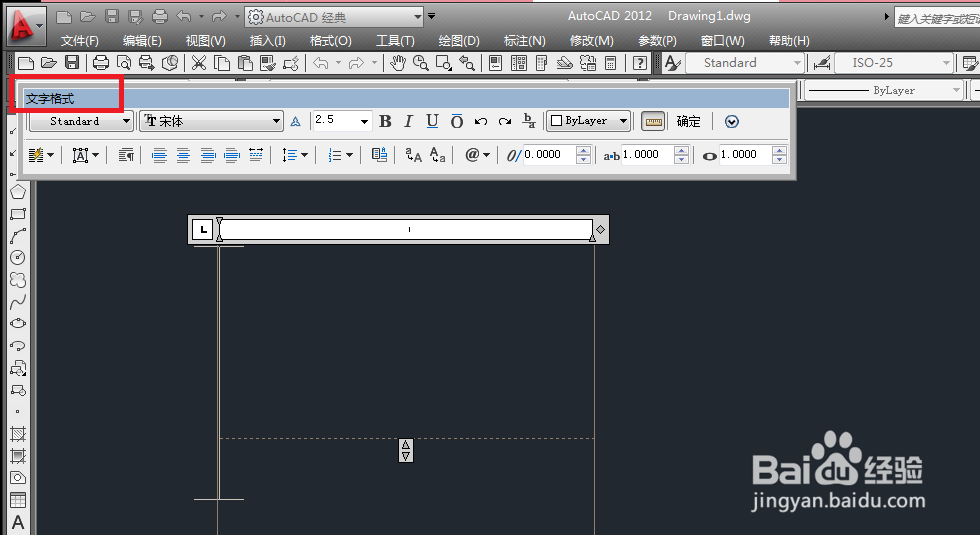
Task: Open the @ symbol insert dropdown
Action: pos(477,155)
